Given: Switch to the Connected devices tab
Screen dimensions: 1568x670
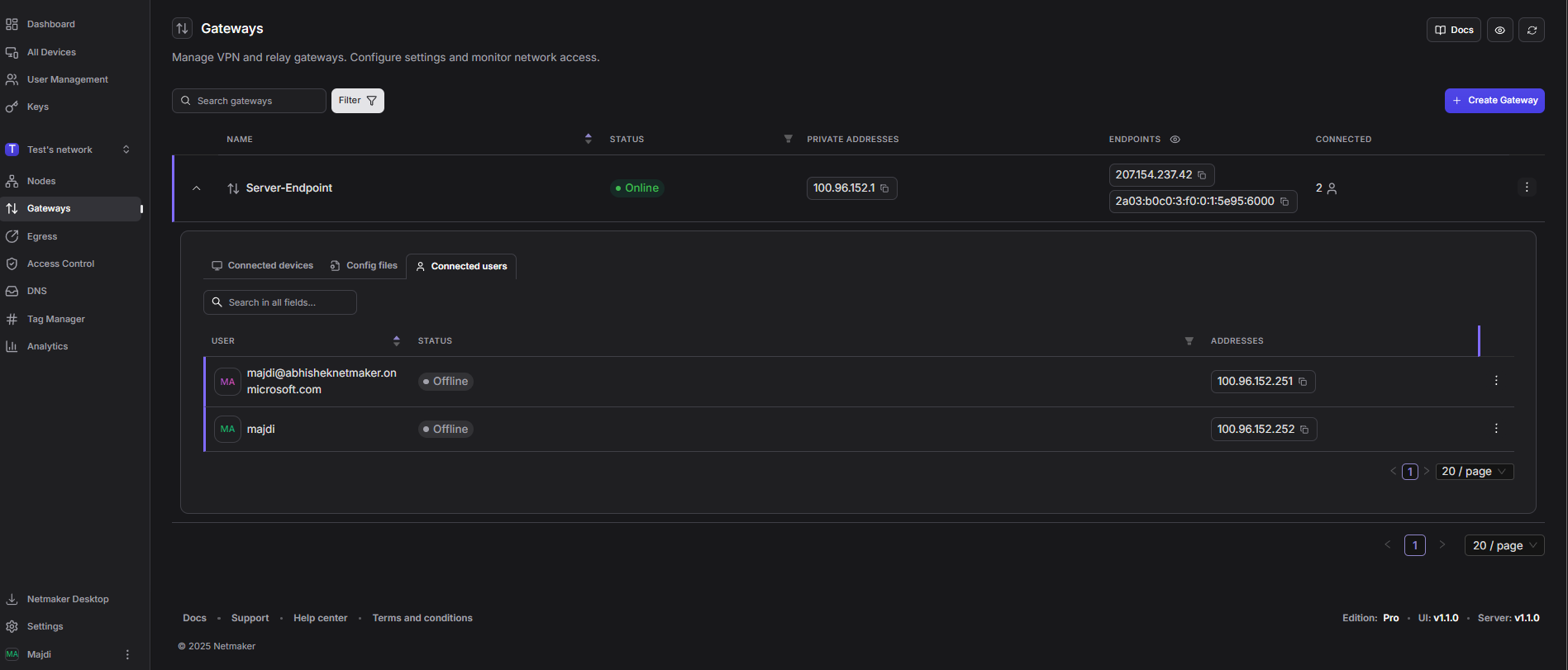Looking at the screenshot, I should pos(263,266).
